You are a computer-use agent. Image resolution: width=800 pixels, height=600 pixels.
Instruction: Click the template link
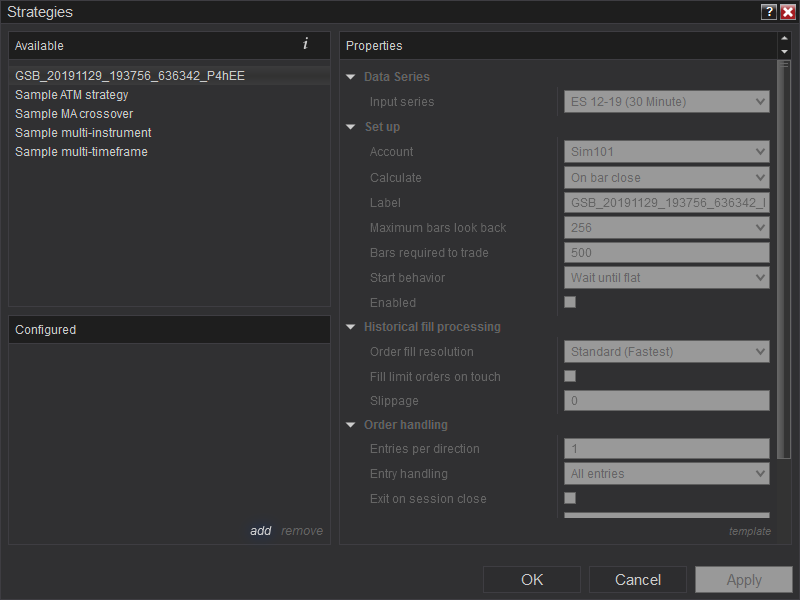tap(749, 531)
